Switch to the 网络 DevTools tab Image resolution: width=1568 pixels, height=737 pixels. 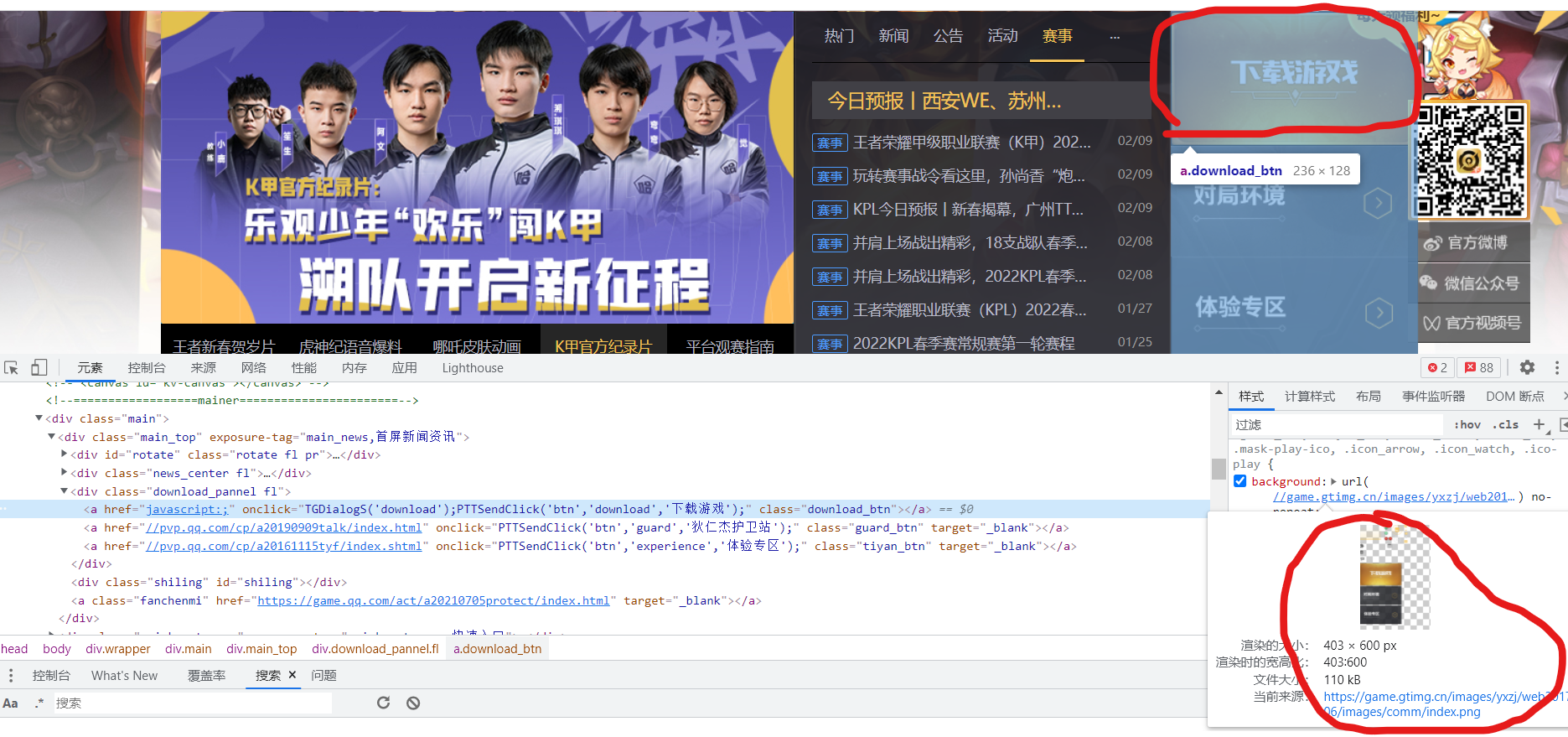[x=253, y=367]
